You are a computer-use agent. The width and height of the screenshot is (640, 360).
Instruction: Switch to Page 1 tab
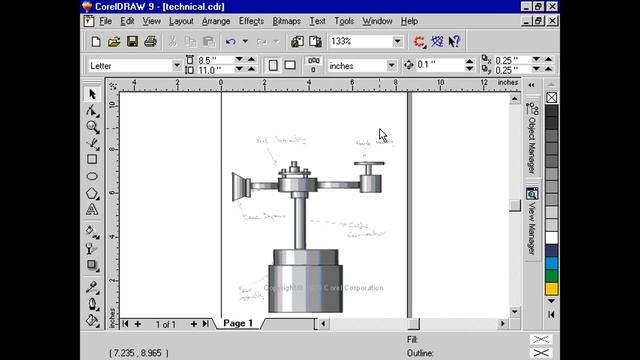coord(238,323)
